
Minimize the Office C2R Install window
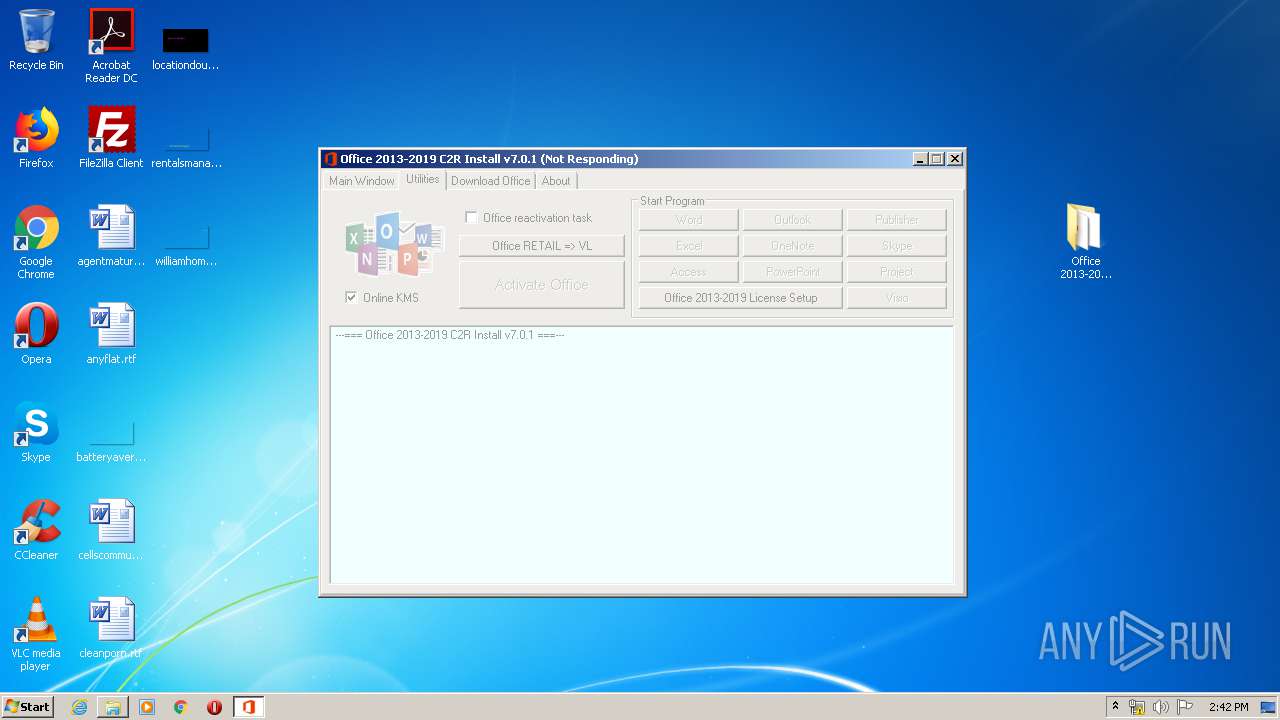[920, 159]
